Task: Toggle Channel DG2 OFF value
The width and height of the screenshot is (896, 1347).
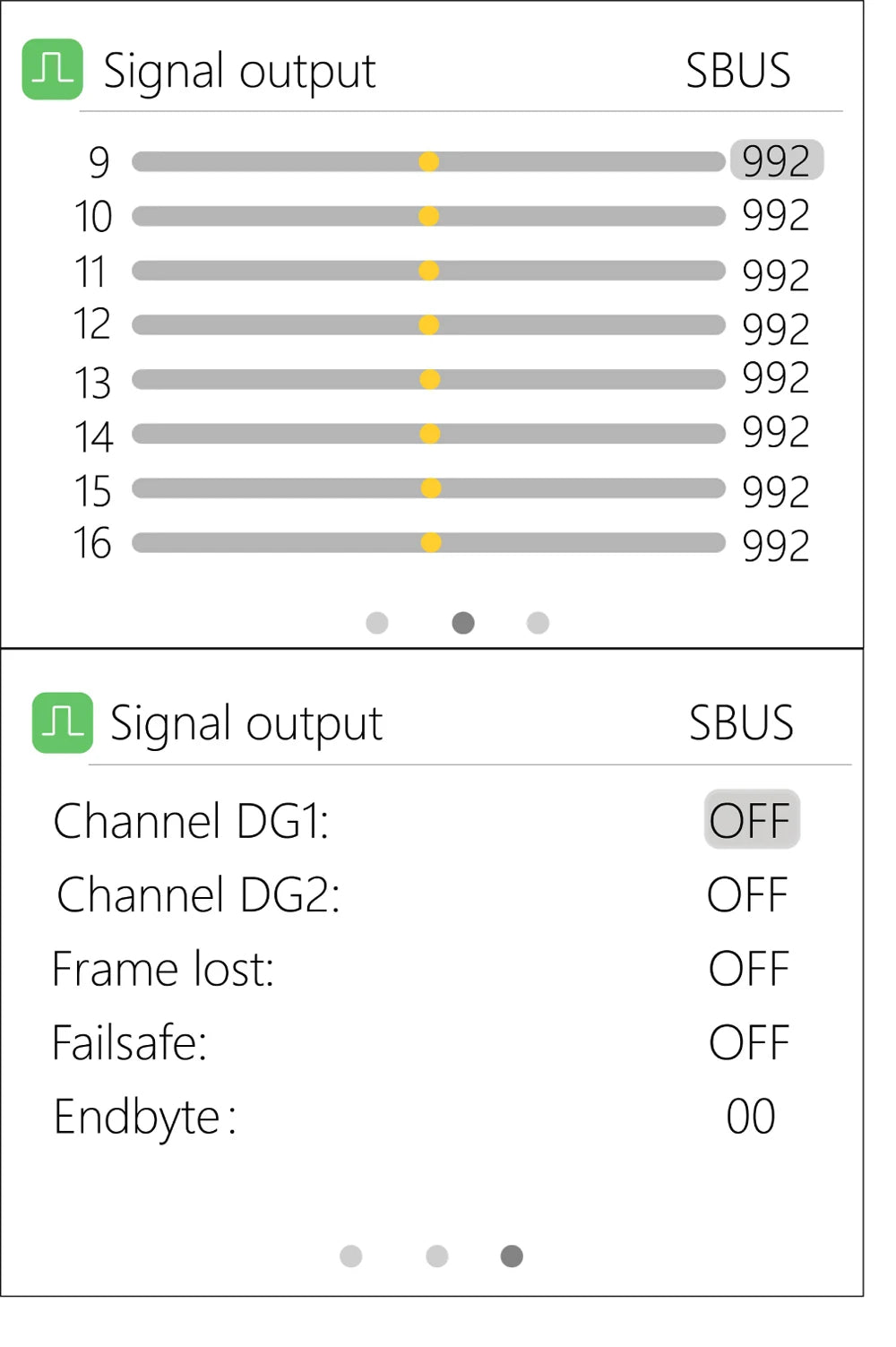Action: click(x=747, y=894)
